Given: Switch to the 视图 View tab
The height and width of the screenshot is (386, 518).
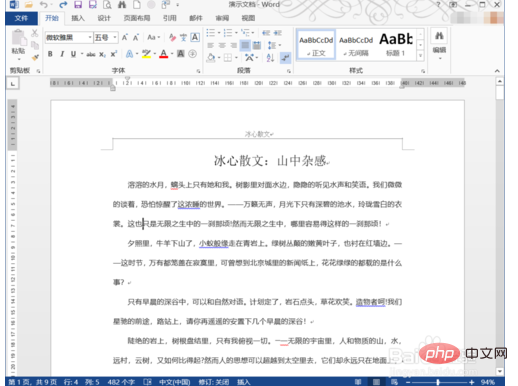Looking at the screenshot, I should click(248, 18).
